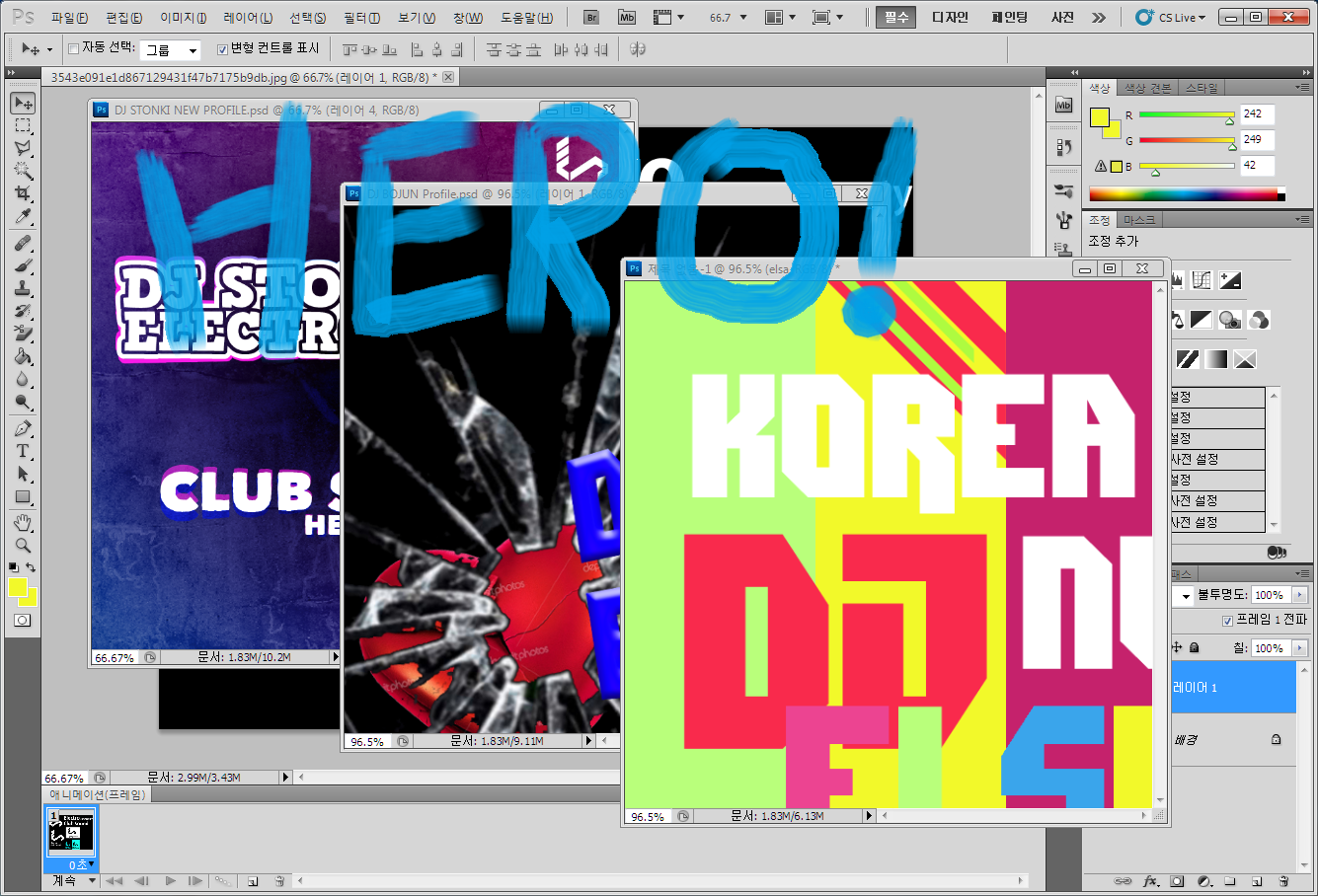1318x896 pixels.
Task: Add an Exposure adjustment layer
Action: coord(1230,281)
